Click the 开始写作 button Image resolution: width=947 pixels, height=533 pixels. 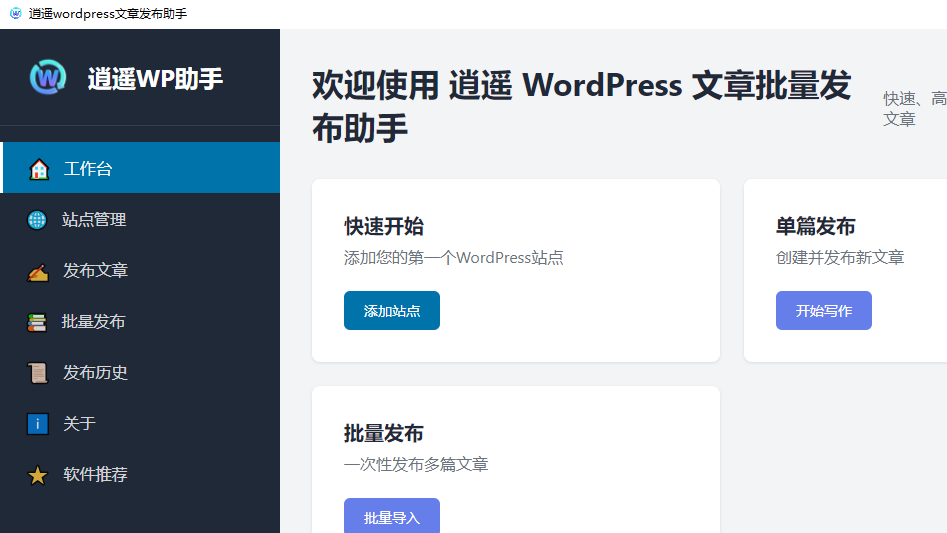pos(824,311)
